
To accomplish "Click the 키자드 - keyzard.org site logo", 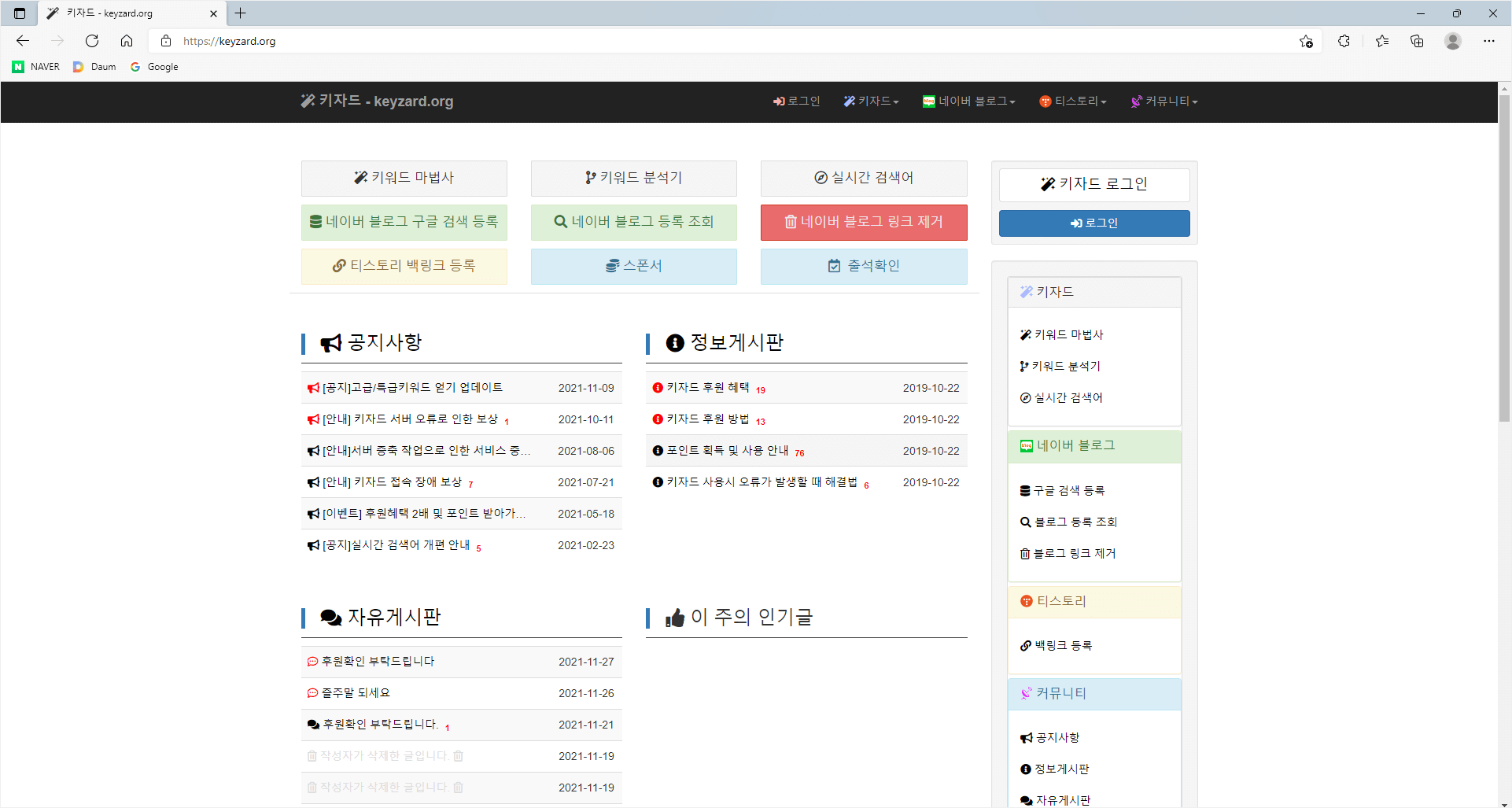I will coord(377,101).
